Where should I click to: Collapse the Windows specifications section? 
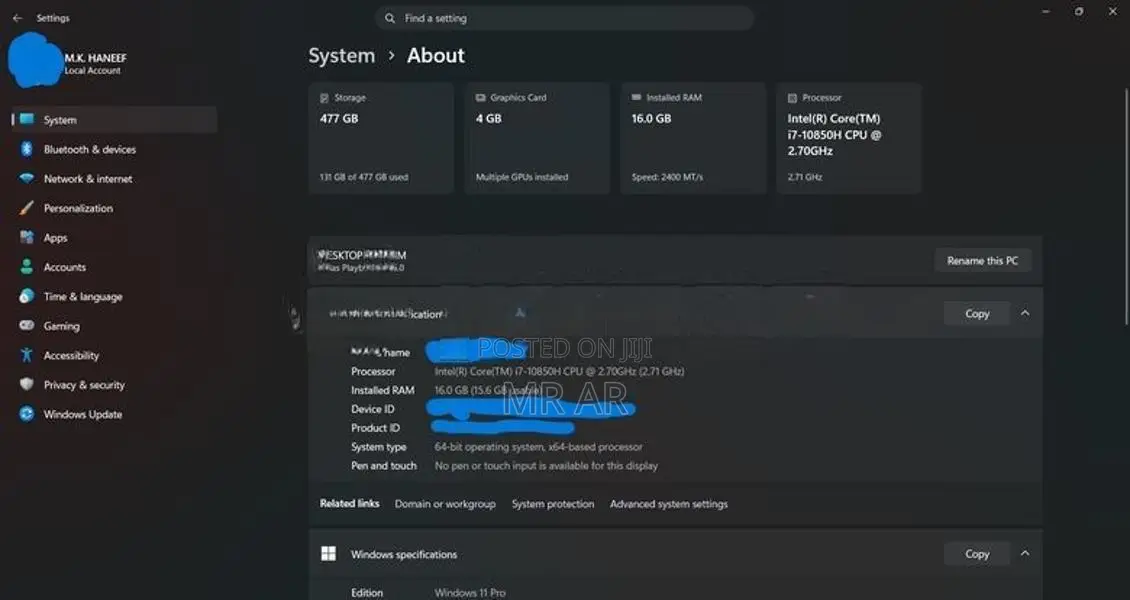pos(1025,554)
